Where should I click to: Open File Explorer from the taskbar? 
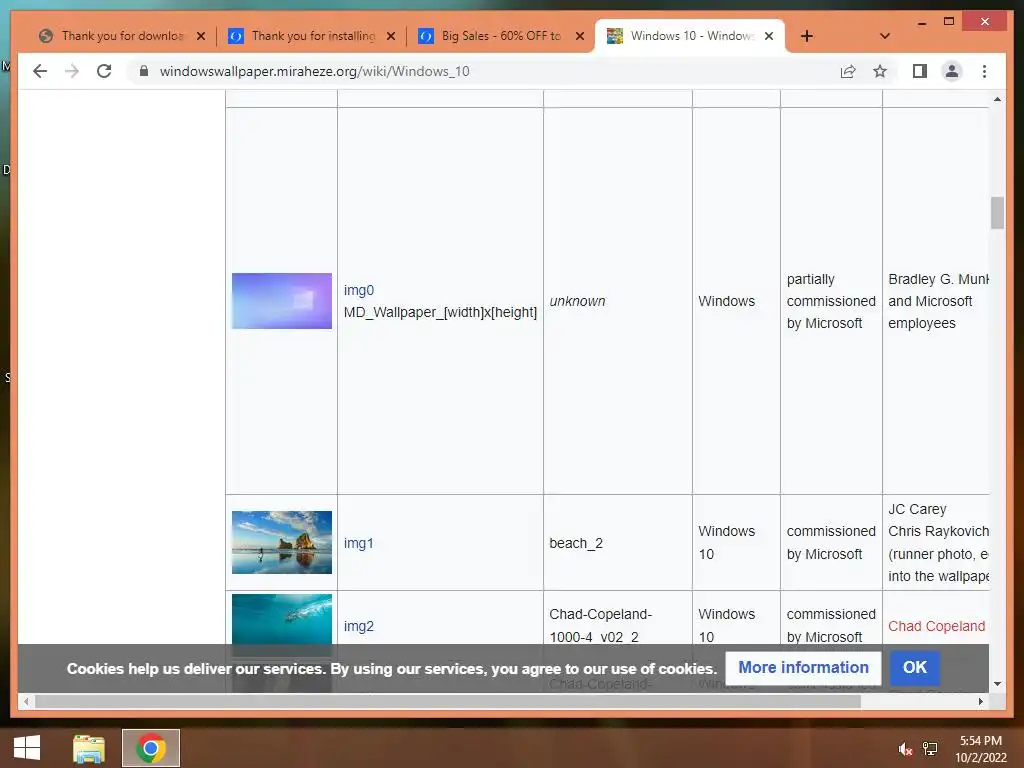[89, 748]
